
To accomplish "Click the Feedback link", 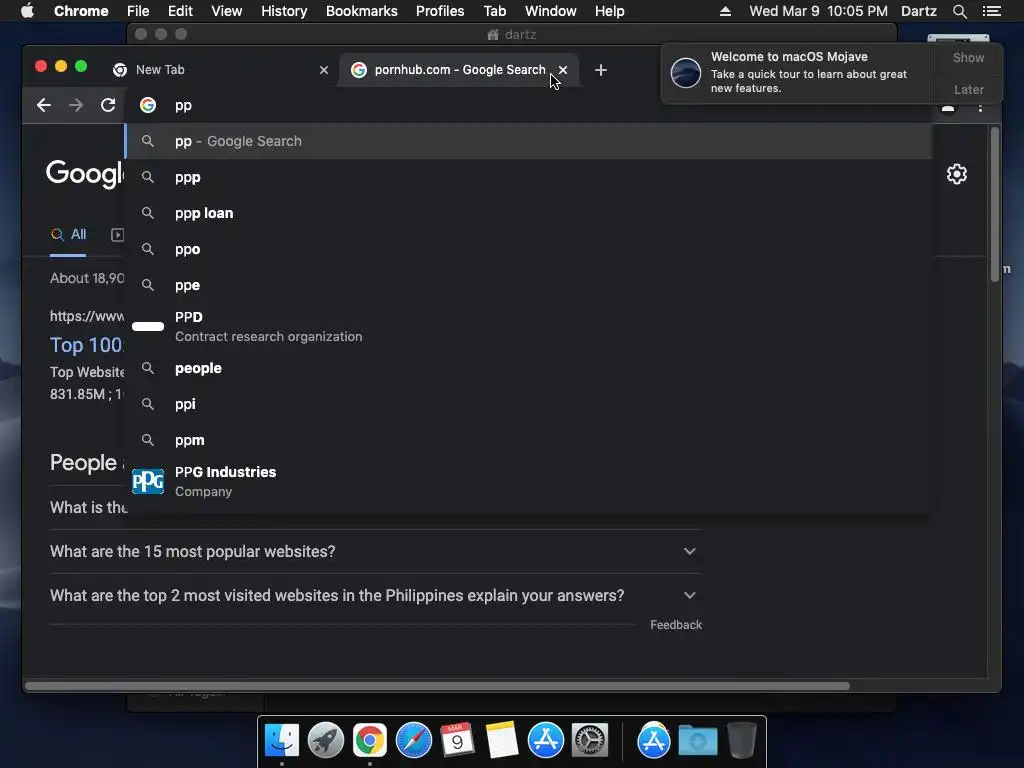I will (676, 625).
